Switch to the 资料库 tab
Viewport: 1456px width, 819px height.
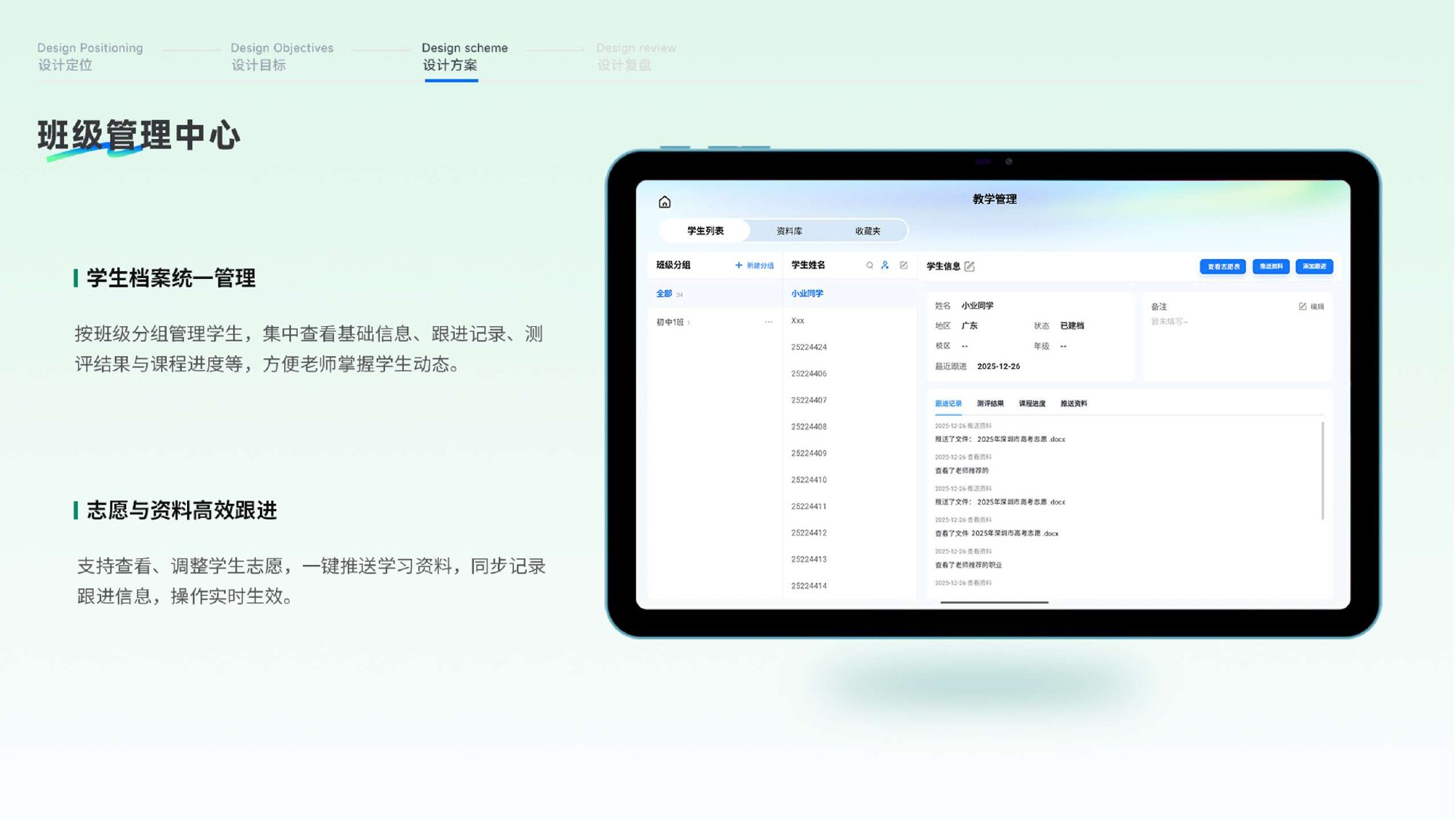[x=789, y=231]
